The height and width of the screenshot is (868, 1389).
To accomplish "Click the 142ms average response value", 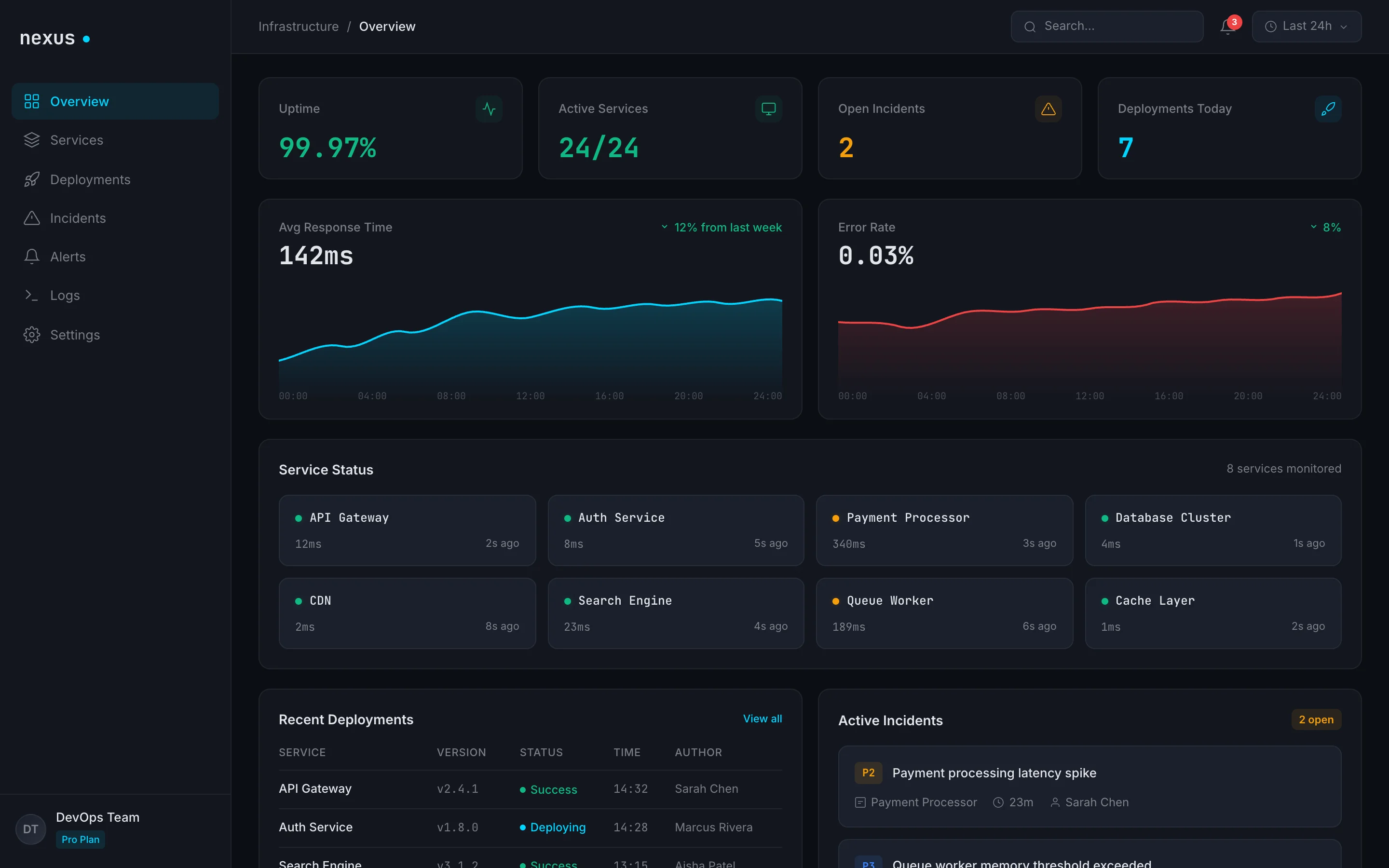I will [316, 256].
